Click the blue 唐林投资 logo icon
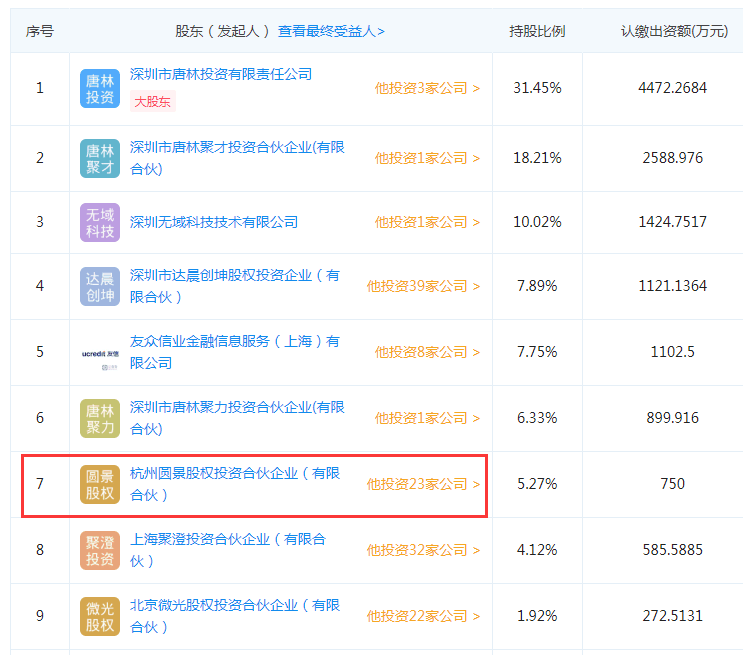This screenshot has width=743, height=655. point(99,88)
